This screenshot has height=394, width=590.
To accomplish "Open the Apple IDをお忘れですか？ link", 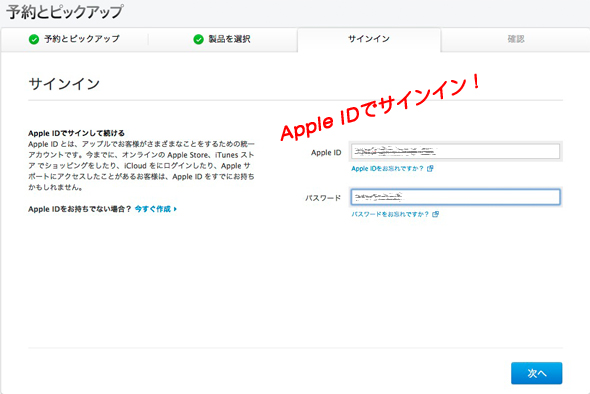I will [387, 169].
